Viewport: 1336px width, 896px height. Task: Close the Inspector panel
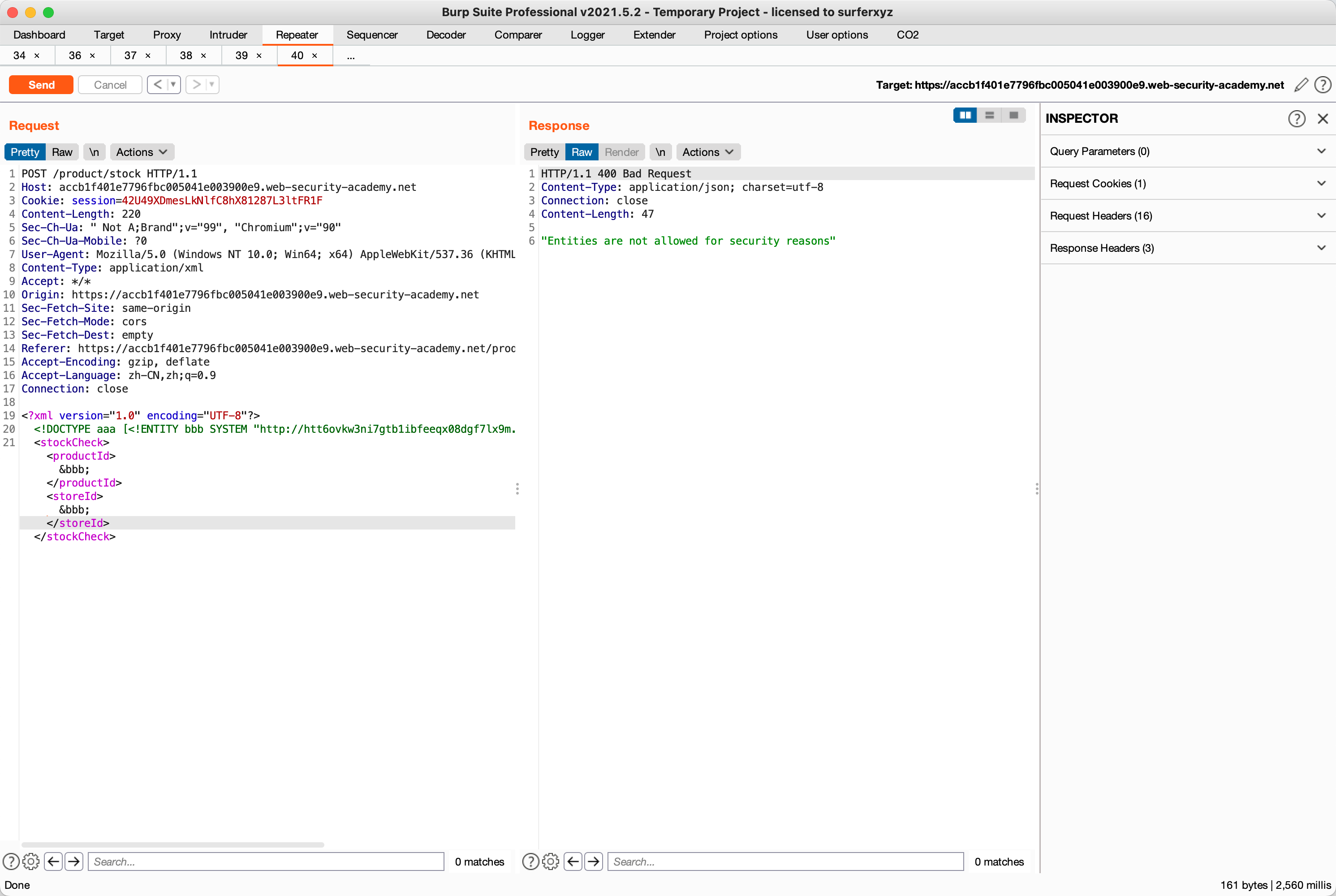(x=1323, y=118)
